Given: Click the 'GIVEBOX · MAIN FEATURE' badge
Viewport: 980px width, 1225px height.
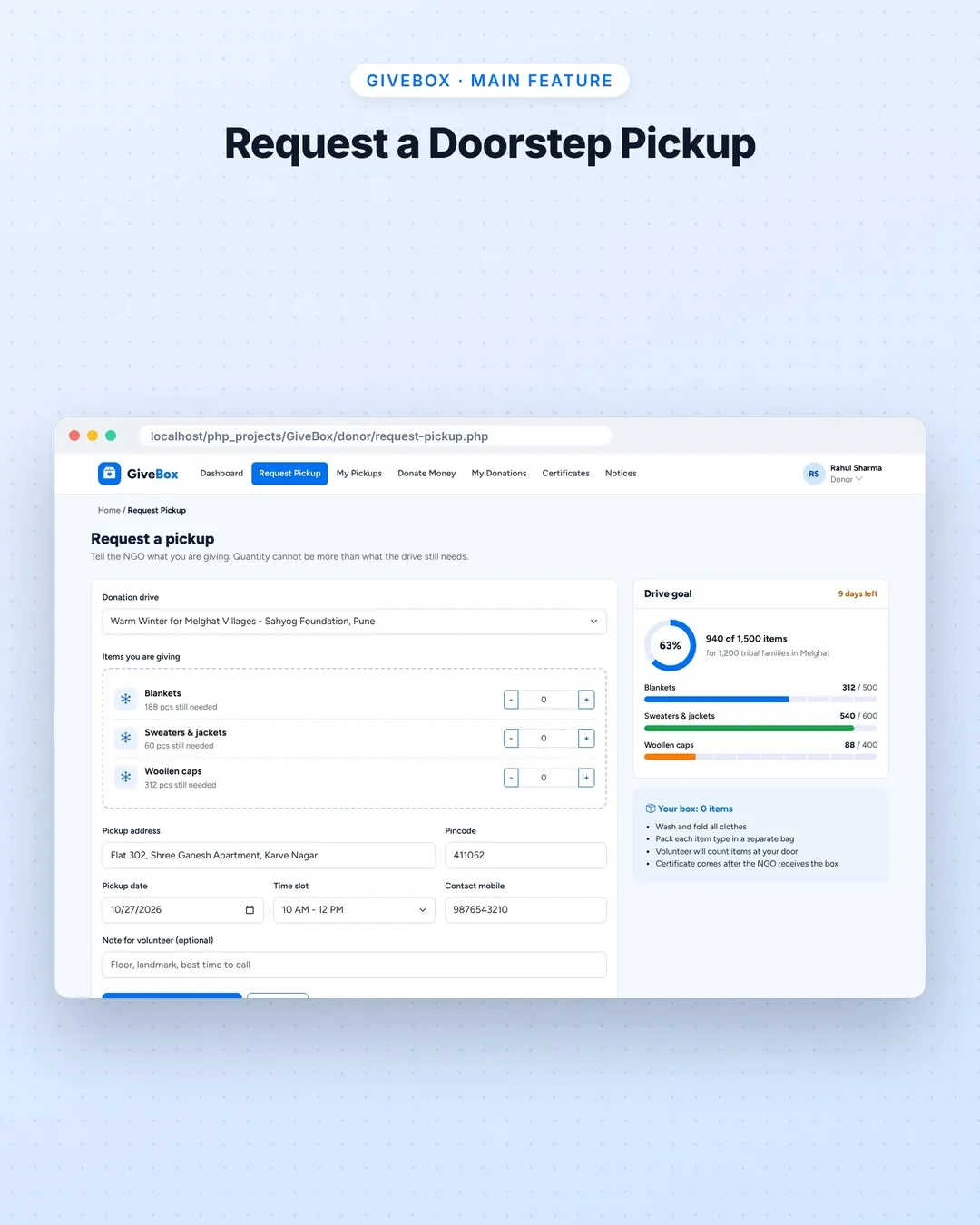Looking at the screenshot, I should pyautogui.click(x=490, y=81).
